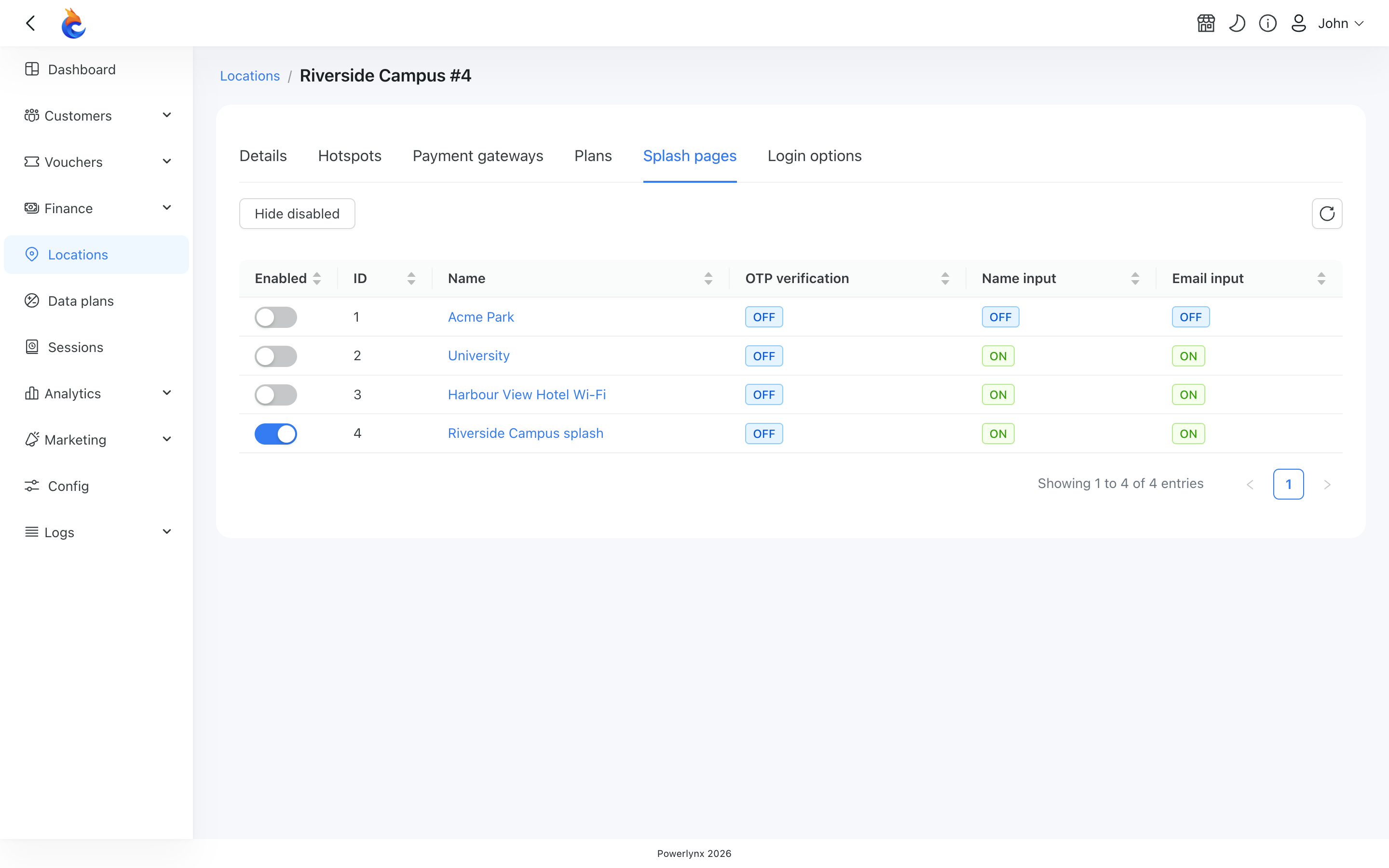
Task: Open the store icon in top bar
Action: [1206, 23]
